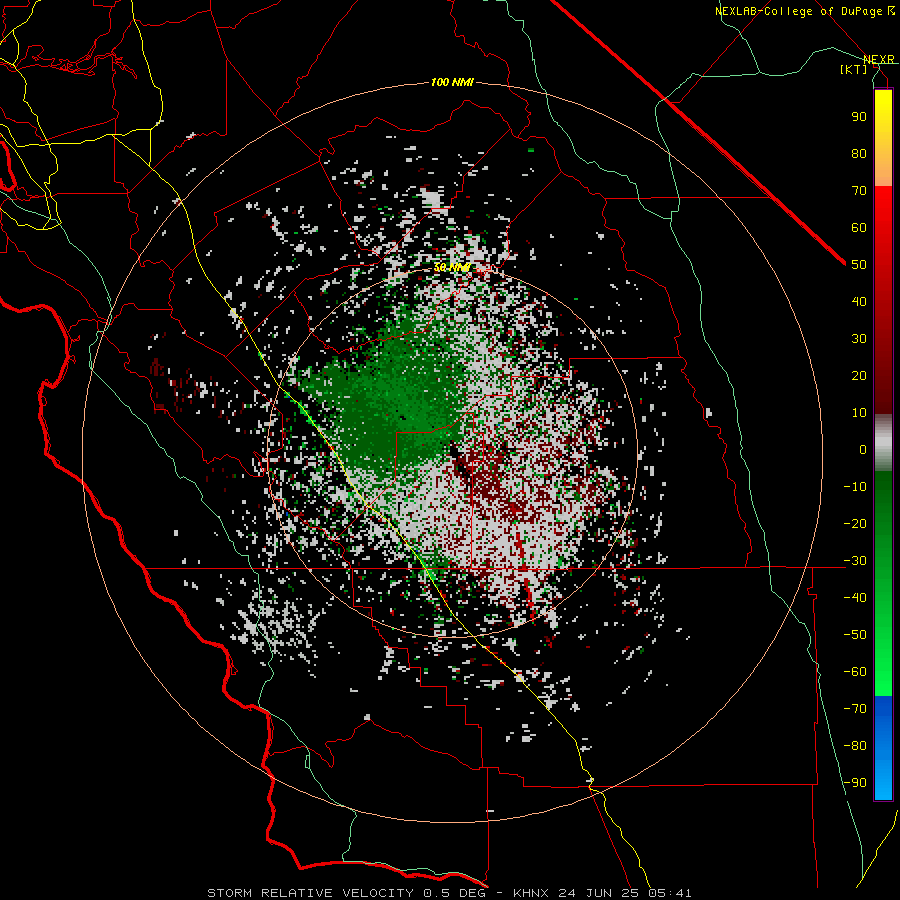Image resolution: width=900 pixels, height=900 pixels.
Task: Click the KHNX station identifier in the caption
Action: tap(530, 893)
